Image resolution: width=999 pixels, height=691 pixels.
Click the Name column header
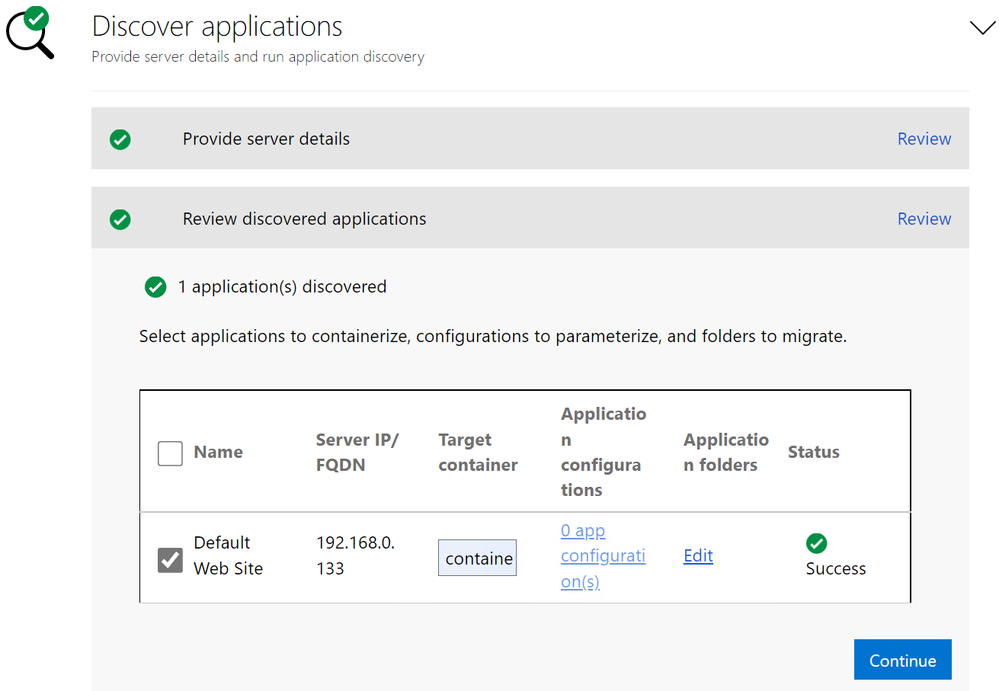point(218,452)
